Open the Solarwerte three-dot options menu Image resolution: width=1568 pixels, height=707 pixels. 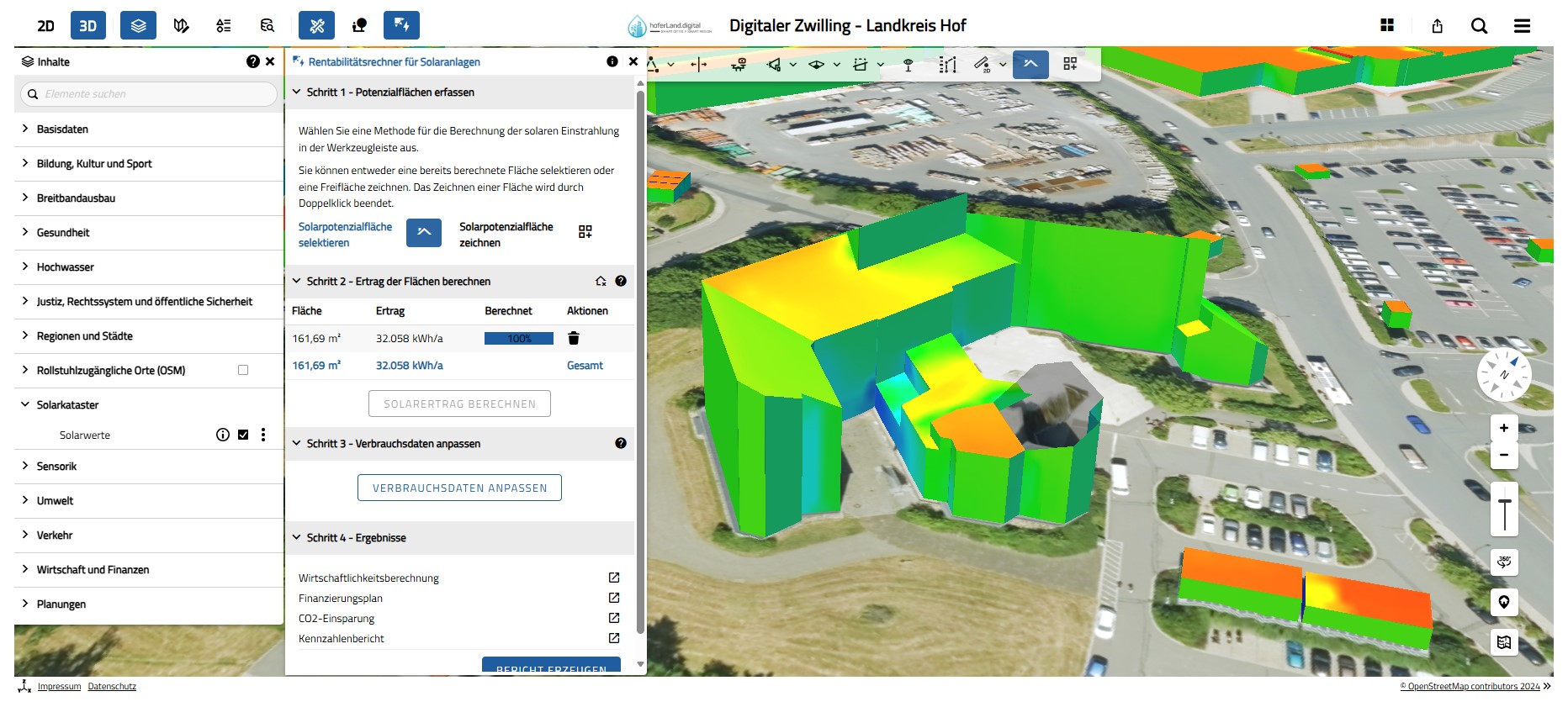click(263, 435)
